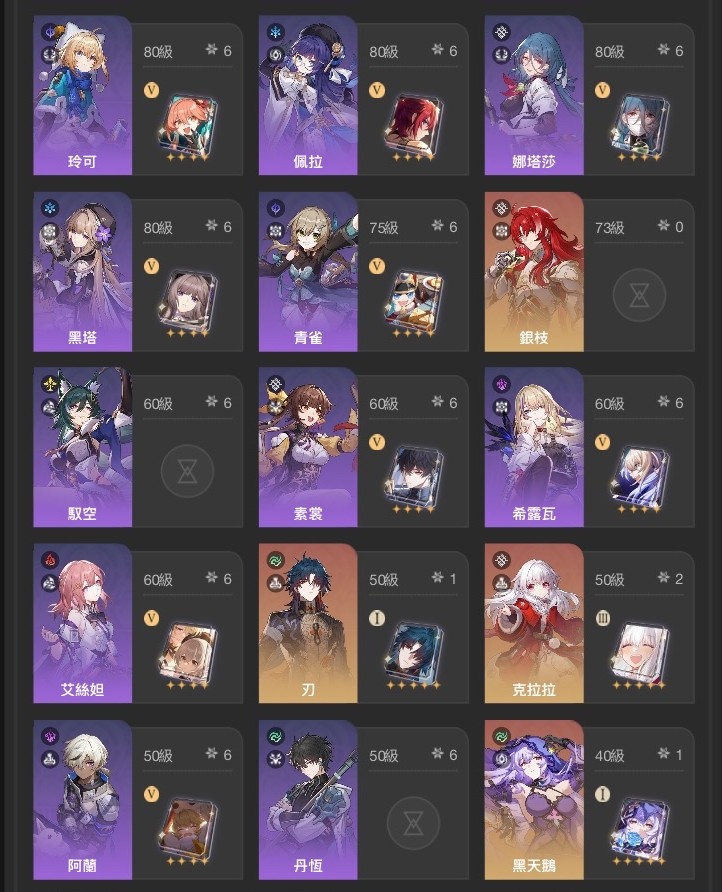Click the superimposition V badge on 黑塔's card
The height and width of the screenshot is (892, 722).
coord(151,266)
